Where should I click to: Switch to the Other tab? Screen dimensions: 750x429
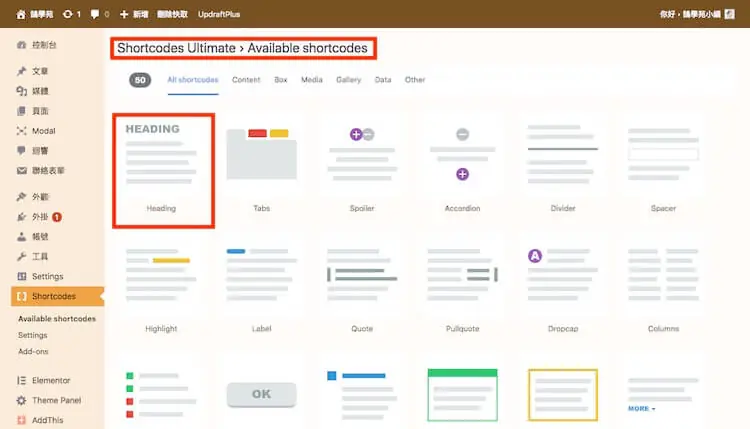click(x=415, y=80)
